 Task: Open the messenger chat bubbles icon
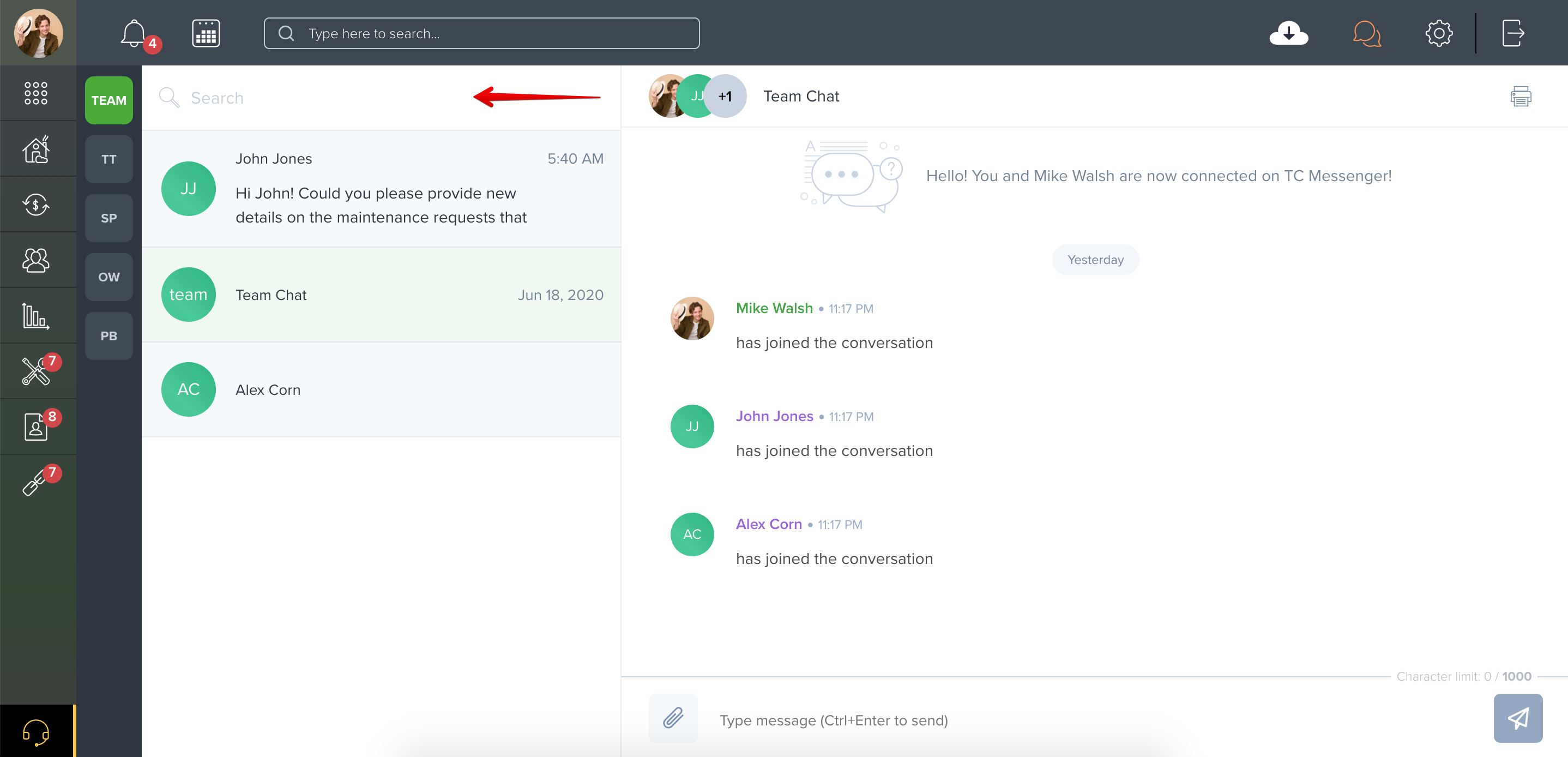coord(1366,33)
